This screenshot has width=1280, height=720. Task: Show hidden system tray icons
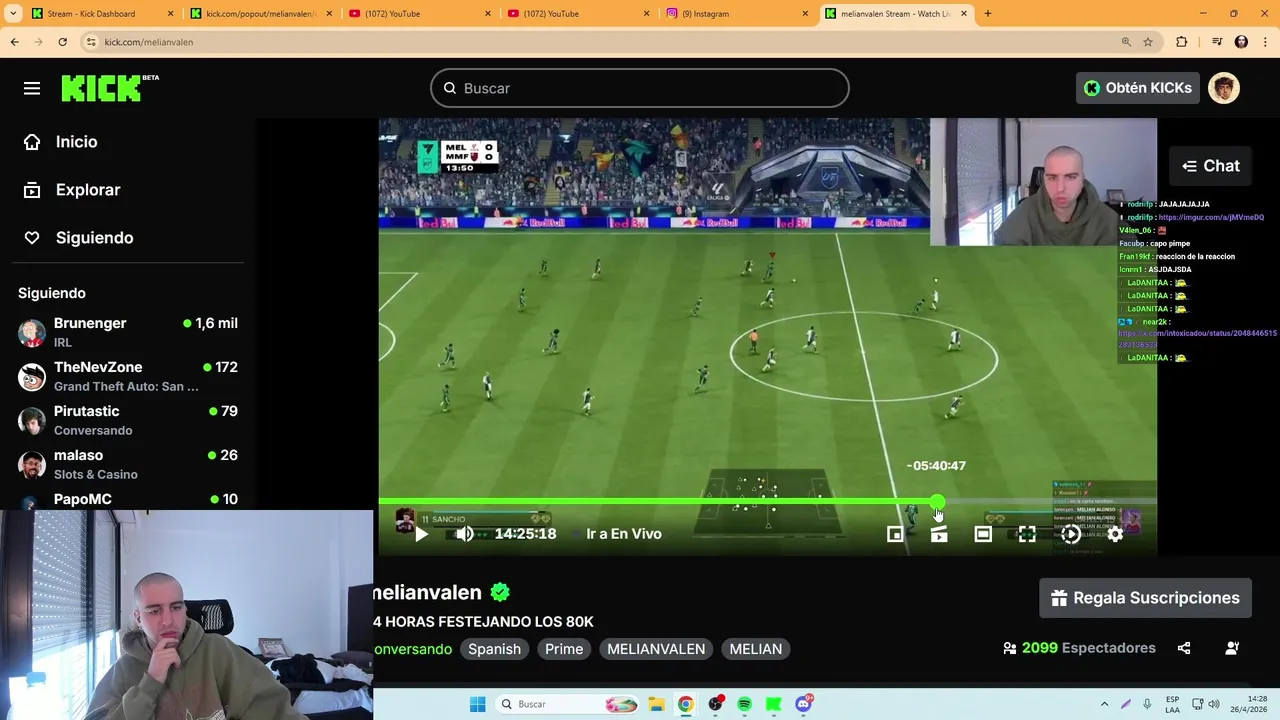1104,704
